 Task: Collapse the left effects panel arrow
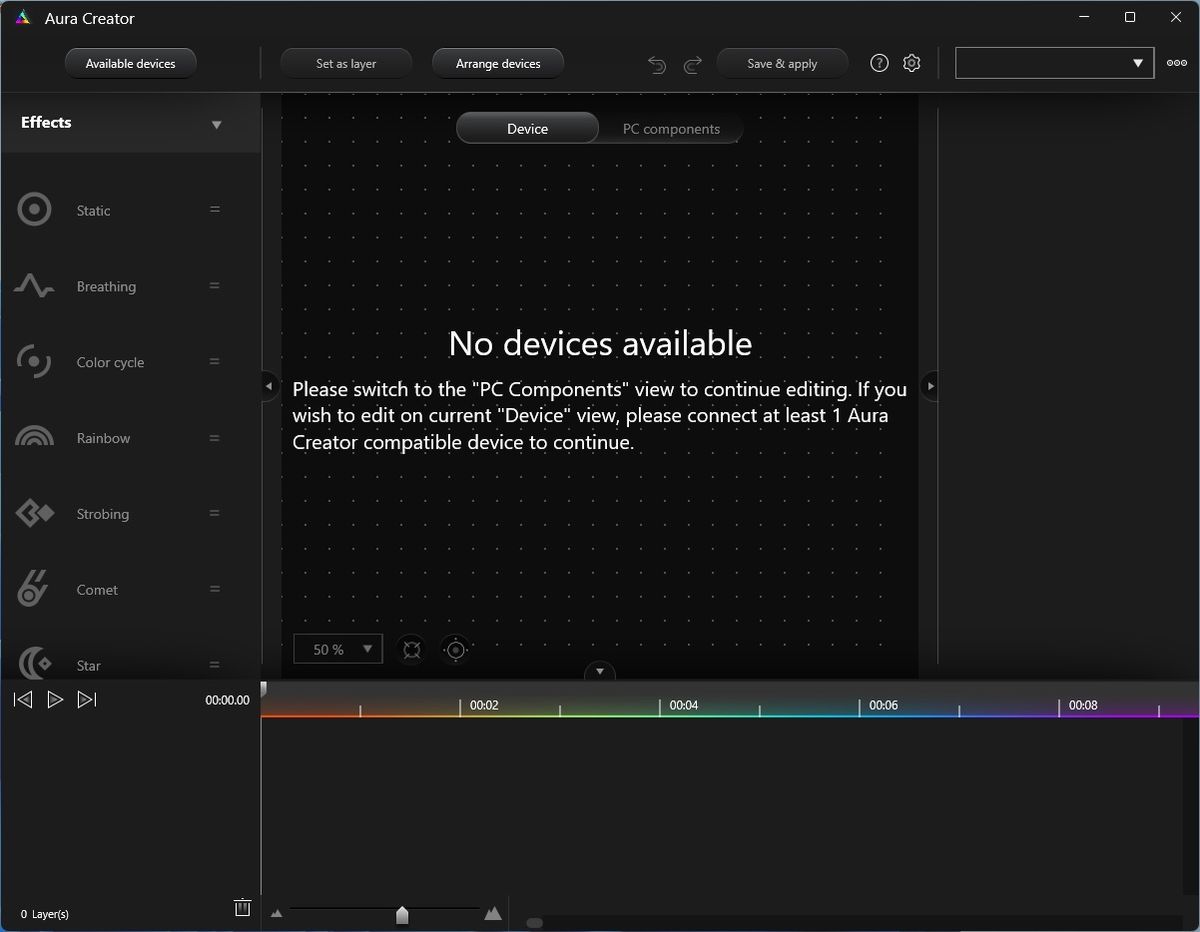click(x=269, y=385)
